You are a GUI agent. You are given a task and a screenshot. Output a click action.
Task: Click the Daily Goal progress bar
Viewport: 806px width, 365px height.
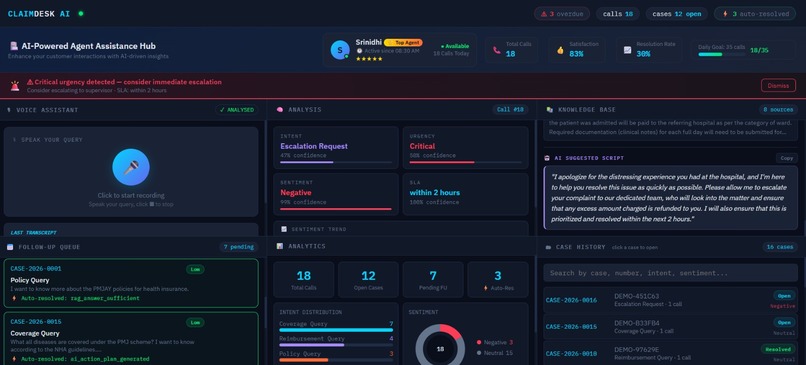[721, 54]
